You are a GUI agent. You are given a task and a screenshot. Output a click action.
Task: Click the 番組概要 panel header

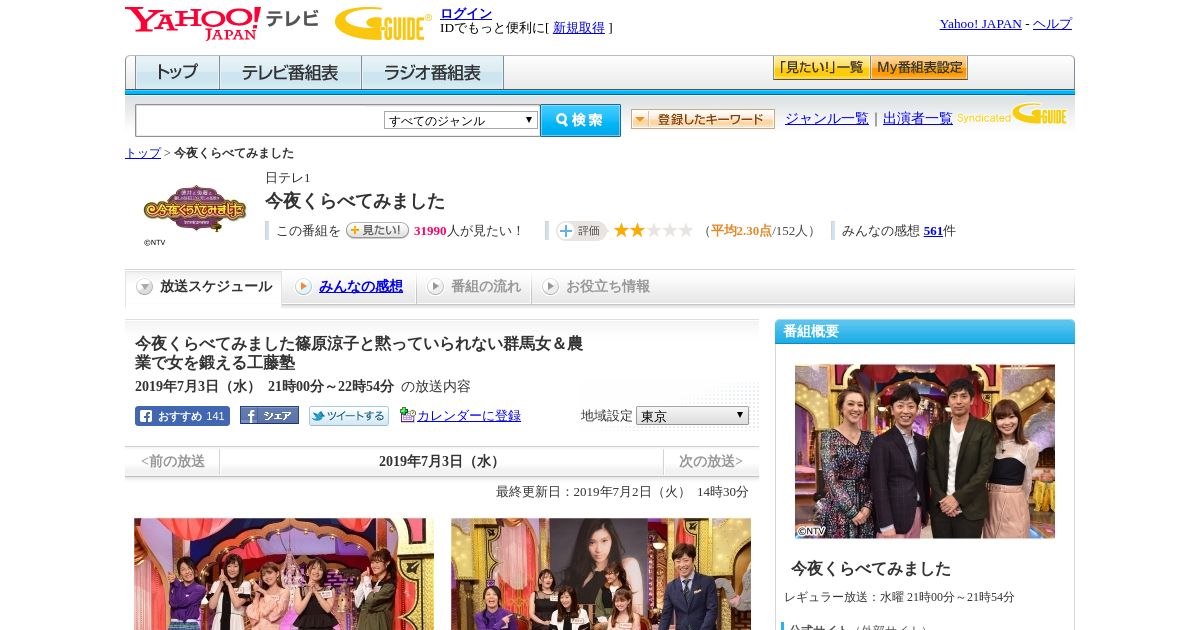click(x=925, y=331)
